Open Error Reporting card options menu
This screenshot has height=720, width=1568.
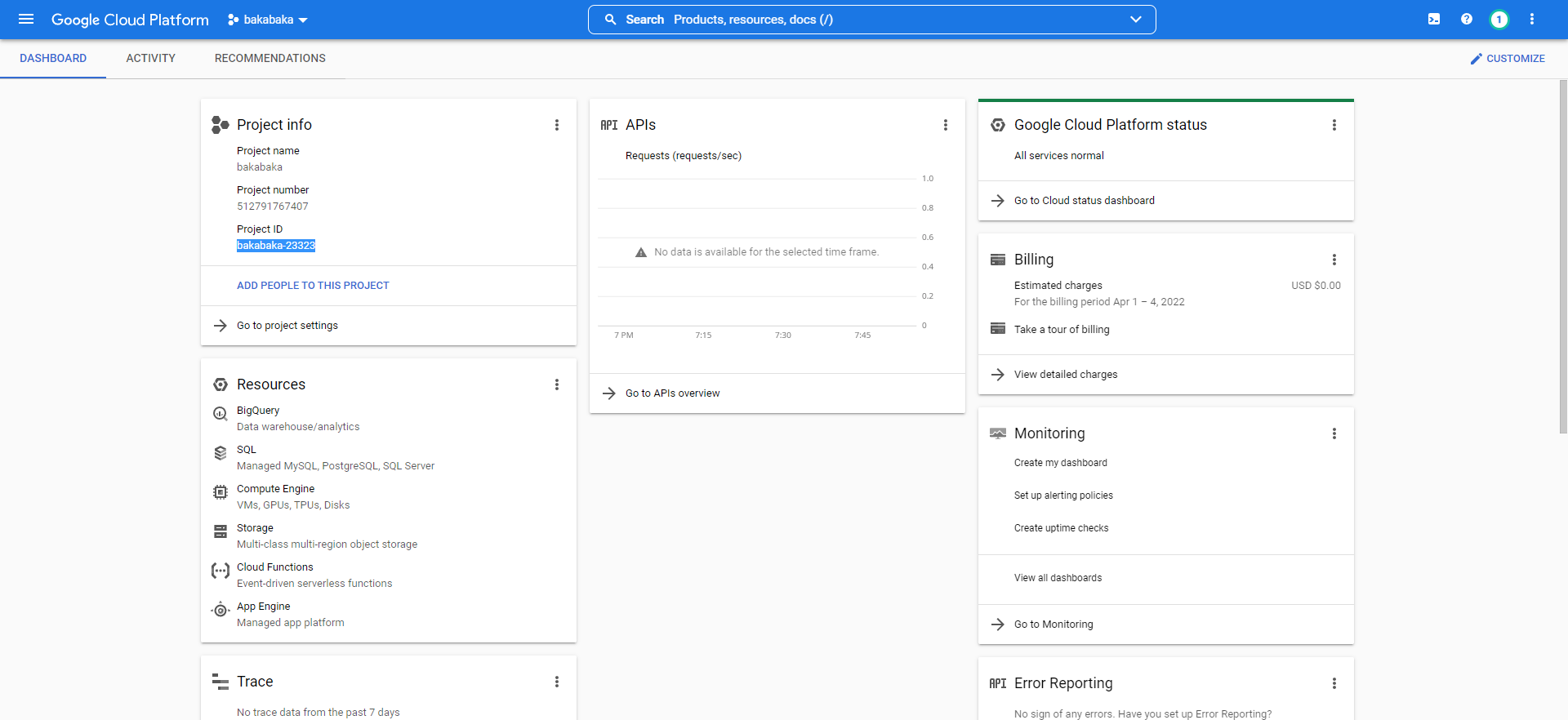pos(1334,683)
